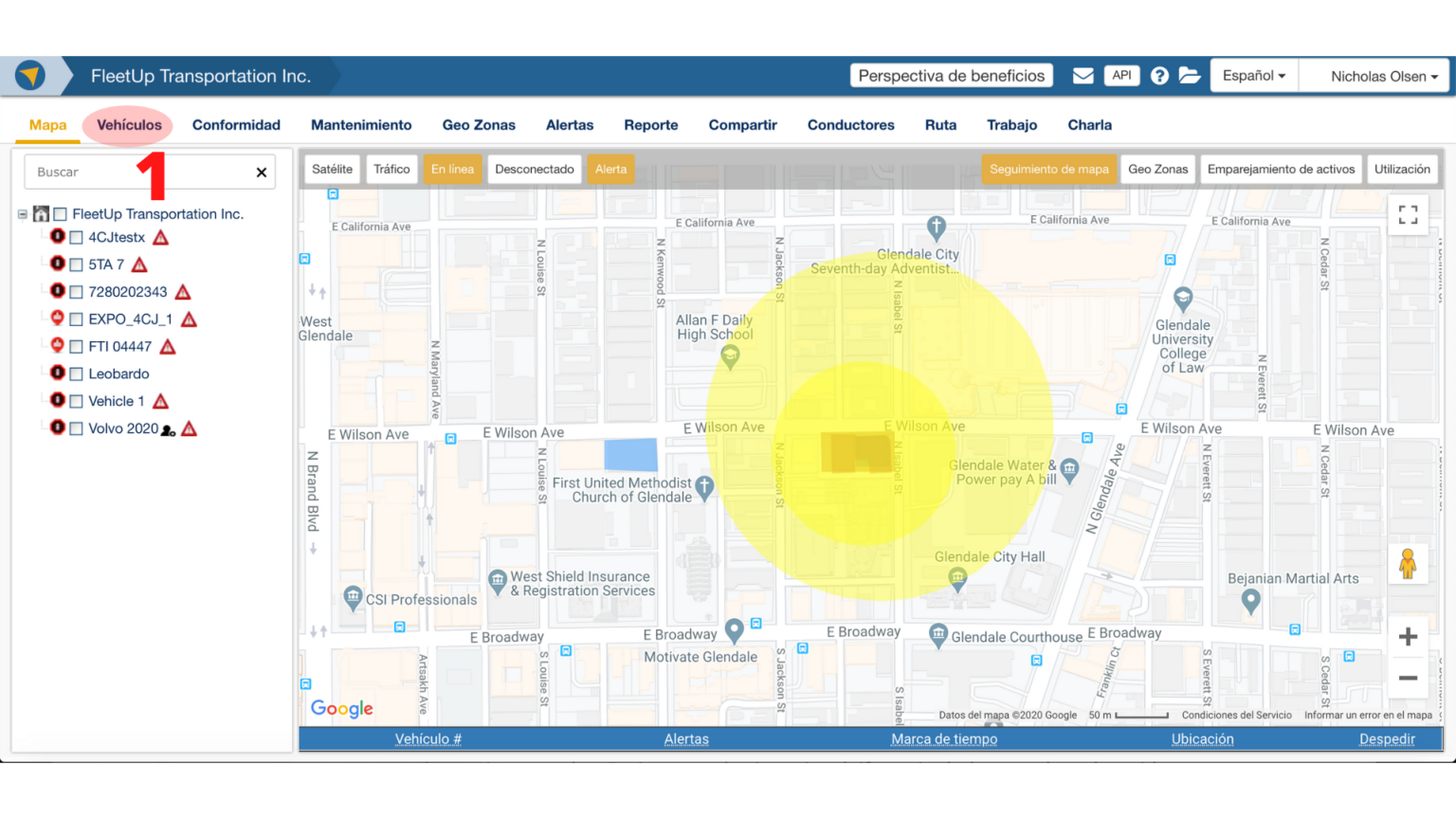The width and height of the screenshot is (1456, 819).
Task: Check the EXPO_4CJ_1 vehicle checkbox
Action: click(x=76, y=320)
